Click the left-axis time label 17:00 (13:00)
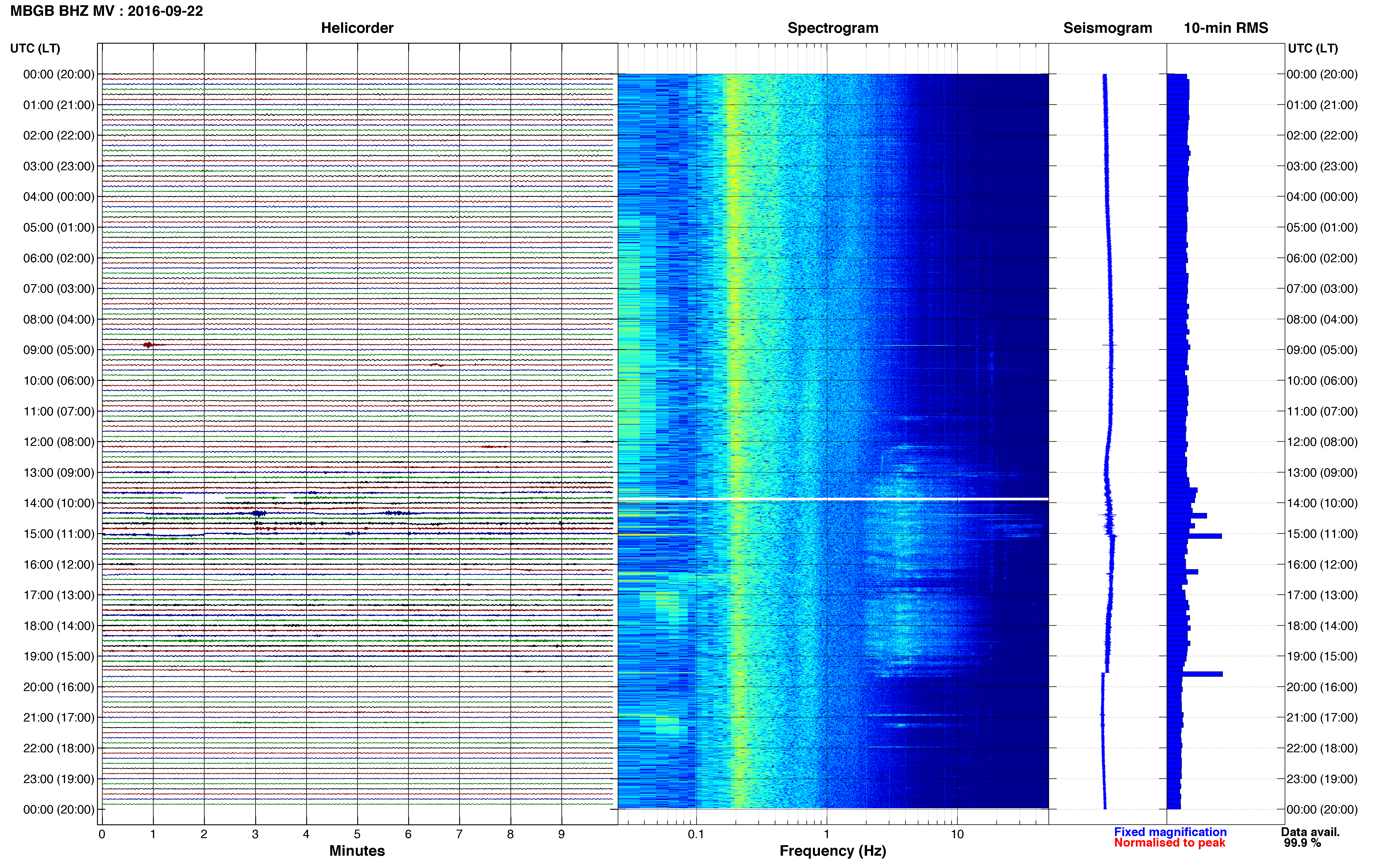 [59, 595]
